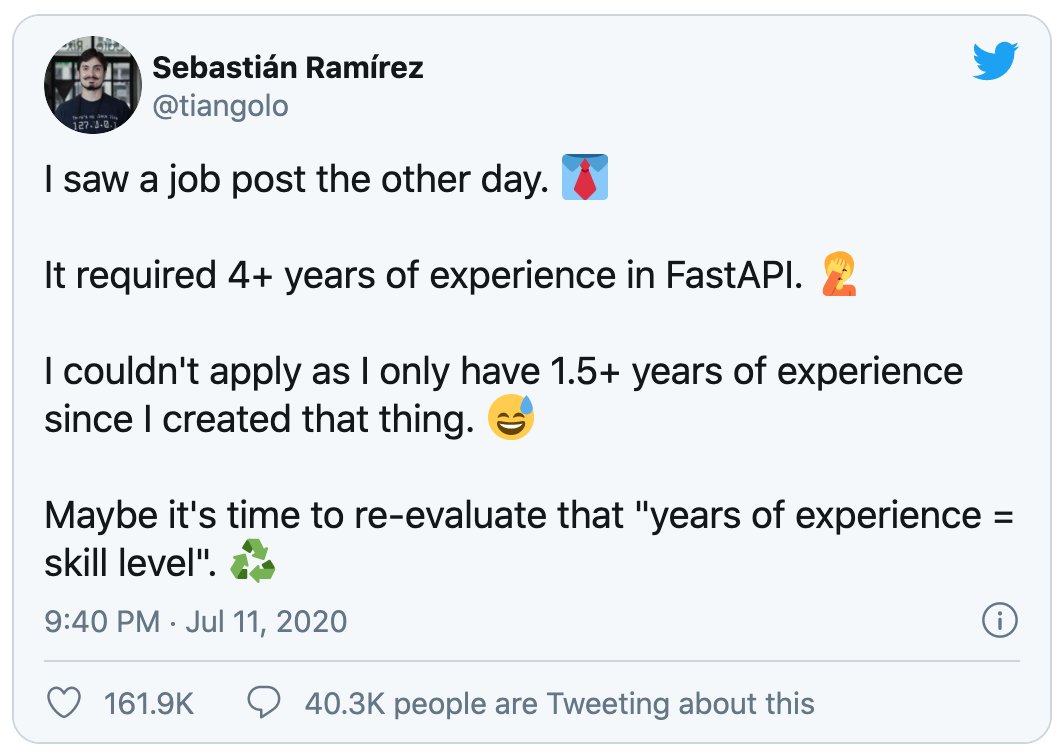Screen dimensions: 1064x754
Task: Click the word "FastAPI" in the tweet
Action: click(734, 275)
